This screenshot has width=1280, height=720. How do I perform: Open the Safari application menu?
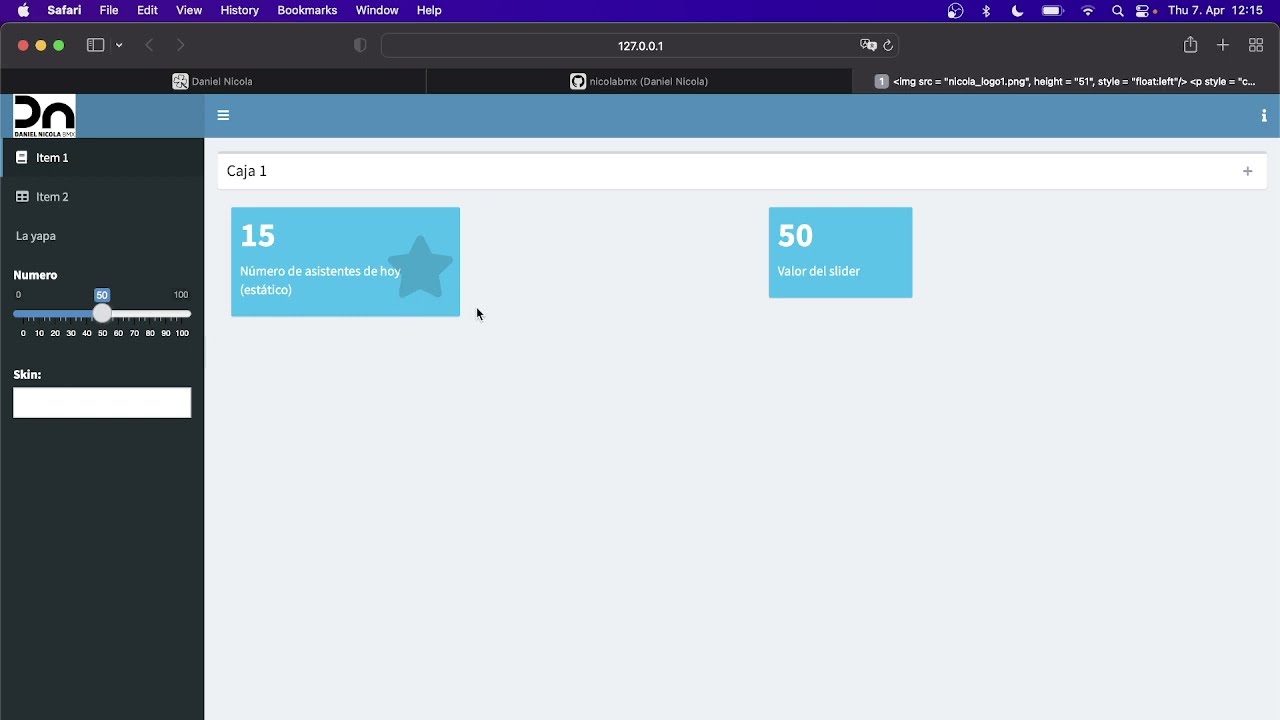coord(64,10)
